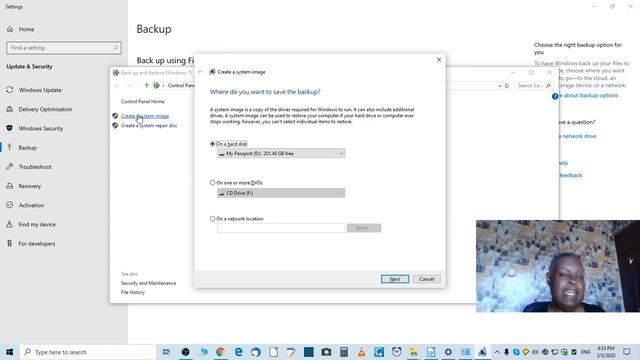The image size is (640, 360).
Task: Open Windows Update settings
Action: [40, 90]
